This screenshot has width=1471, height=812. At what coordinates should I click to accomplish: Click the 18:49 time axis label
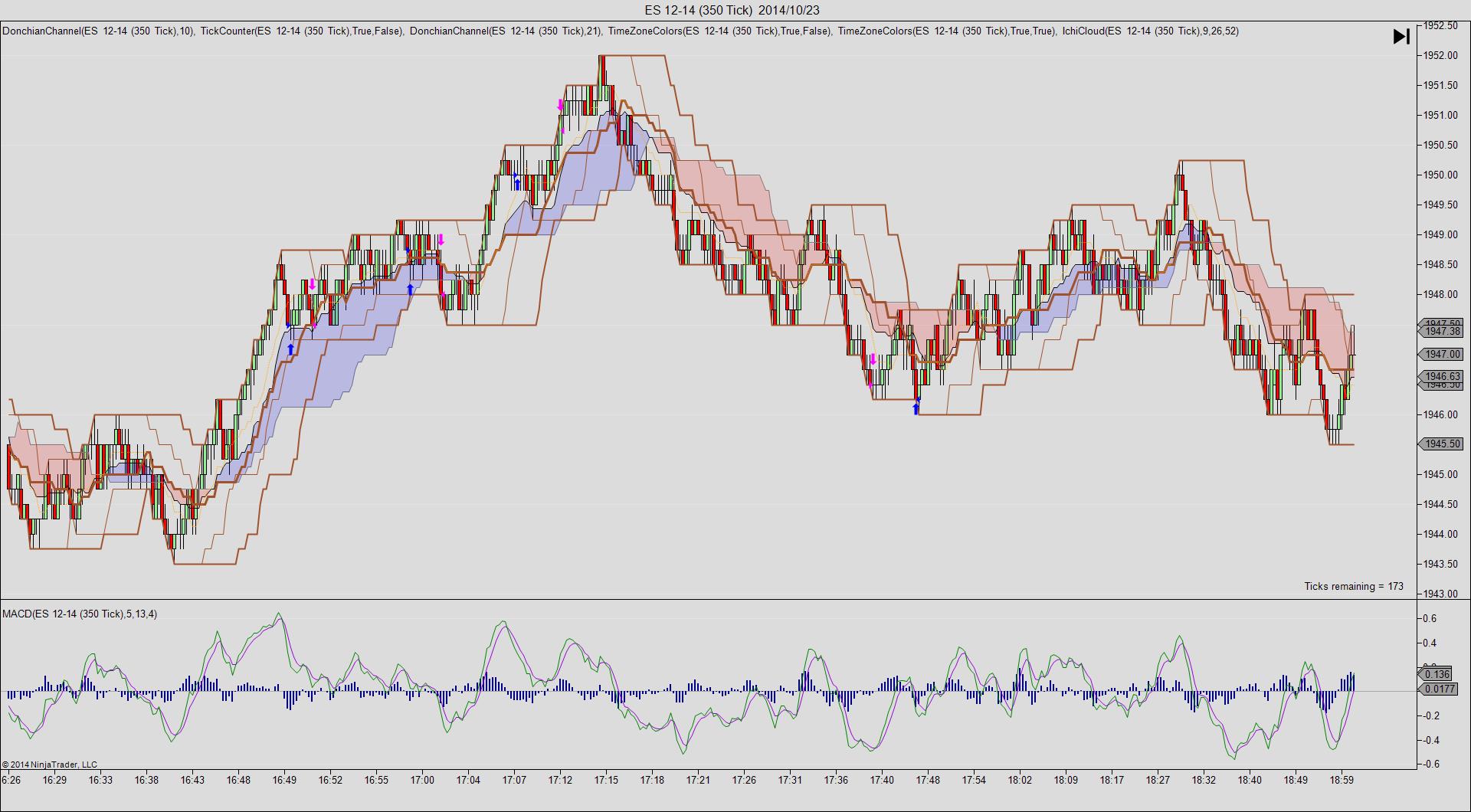(1296, 780)
